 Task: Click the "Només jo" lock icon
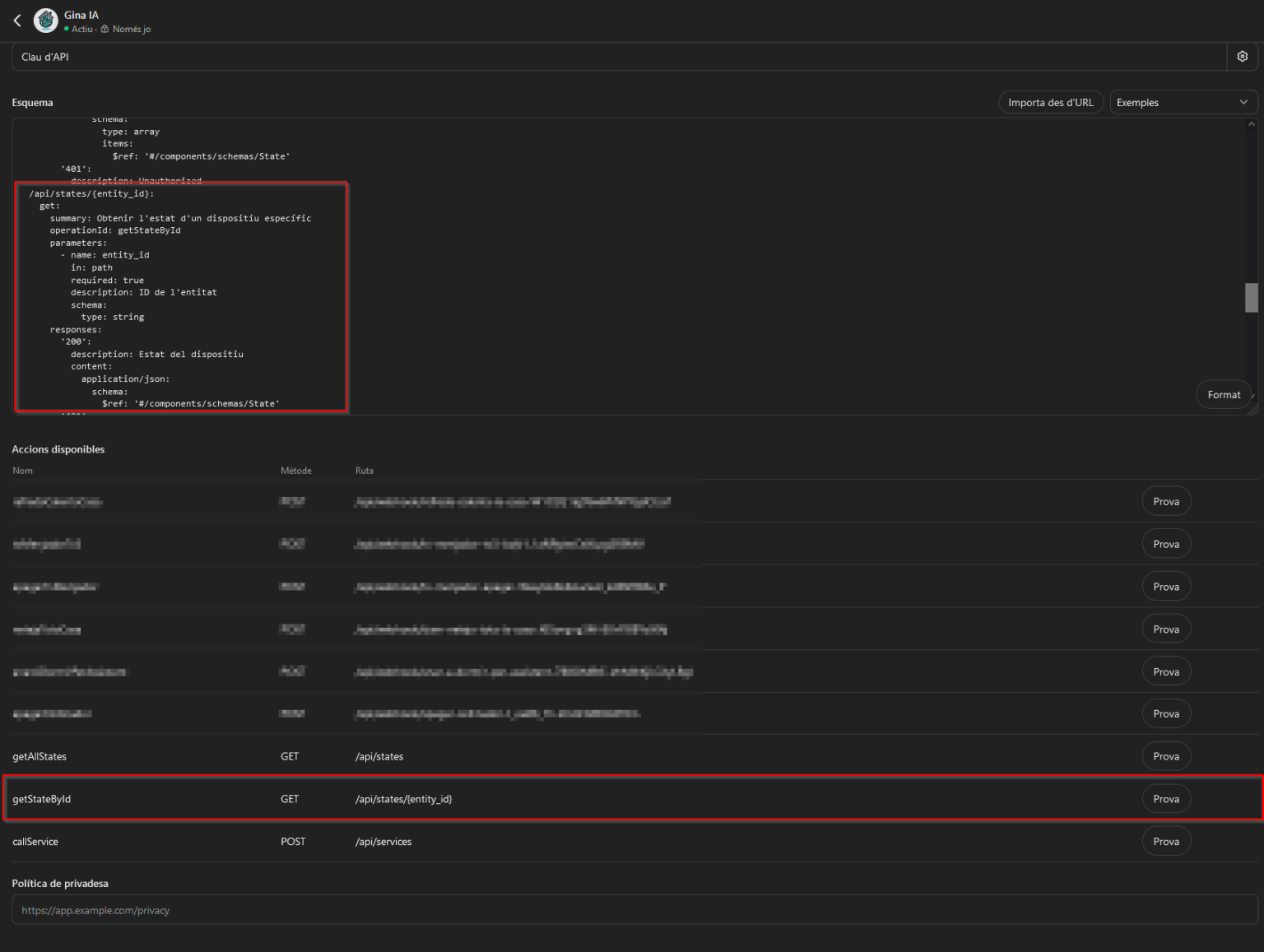(x=105, y=29)
